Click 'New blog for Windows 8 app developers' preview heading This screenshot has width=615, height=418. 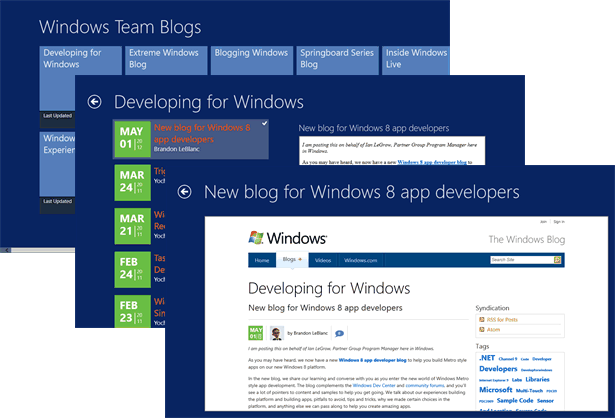click(x=374, y=128)
